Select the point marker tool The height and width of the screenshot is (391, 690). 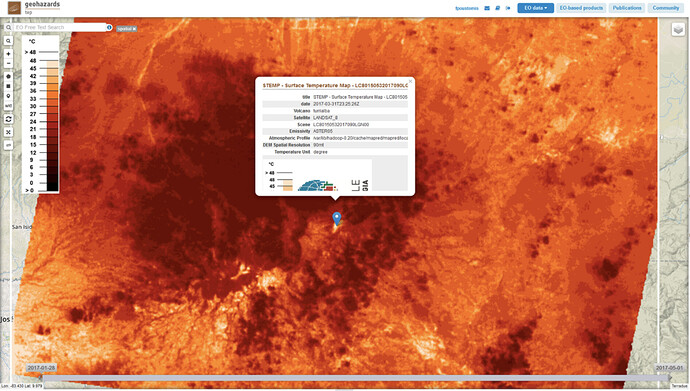tap(8, 96)
